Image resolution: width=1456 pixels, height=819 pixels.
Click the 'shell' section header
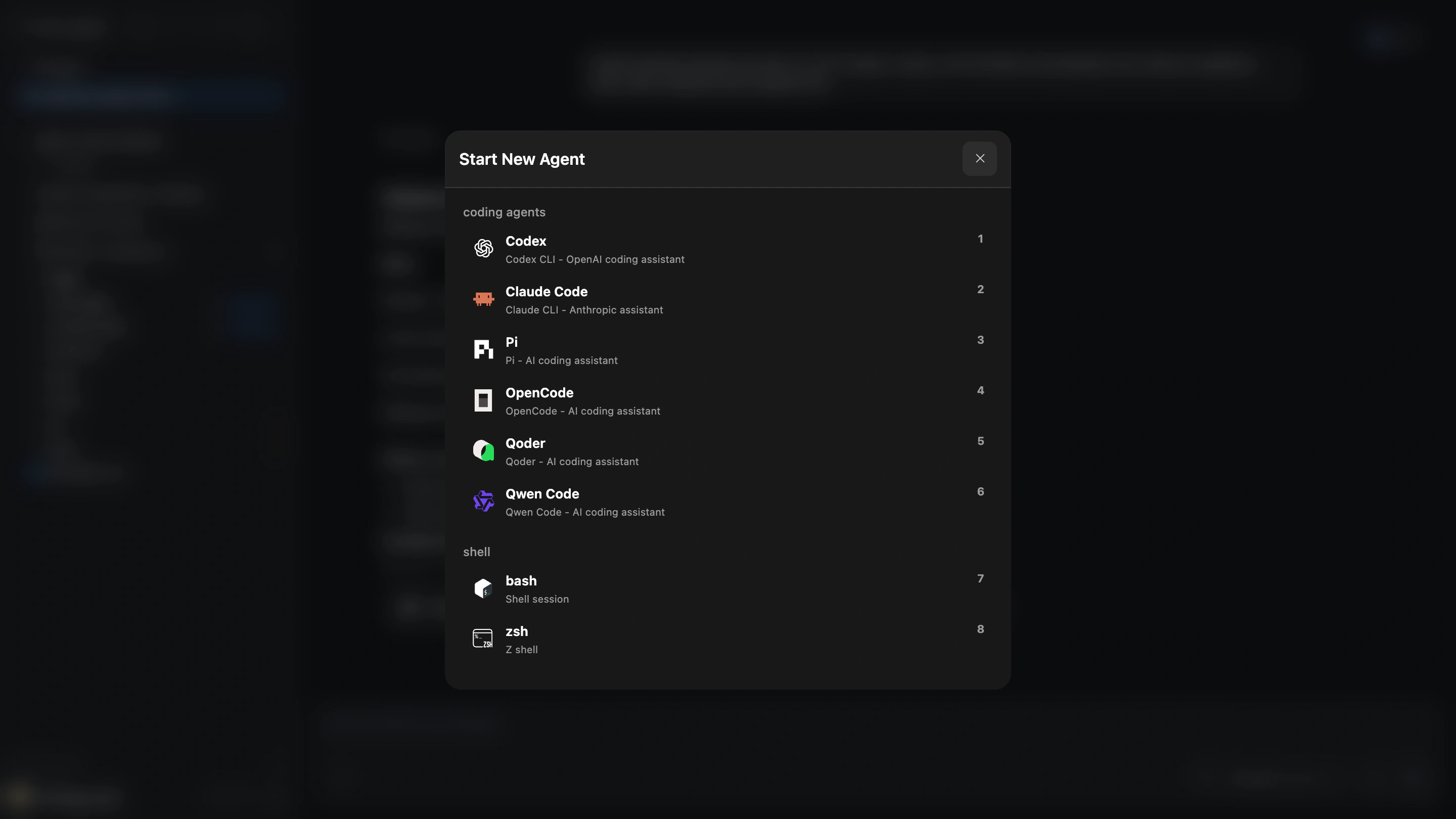click(x=476, y=552)
